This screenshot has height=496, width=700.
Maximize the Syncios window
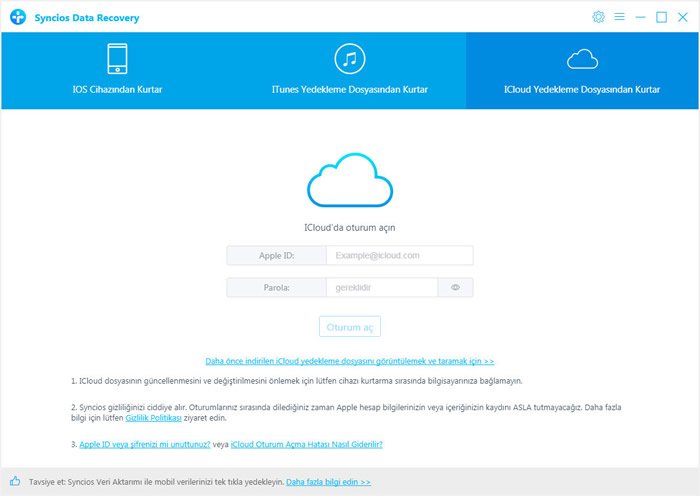(x=661, y=17)
